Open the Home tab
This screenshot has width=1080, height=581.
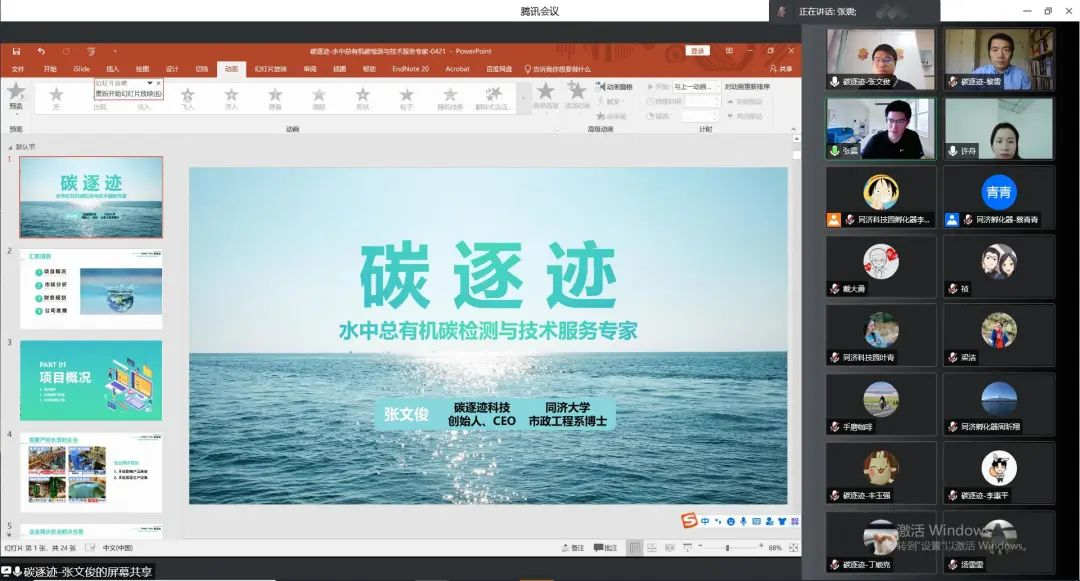50,69
